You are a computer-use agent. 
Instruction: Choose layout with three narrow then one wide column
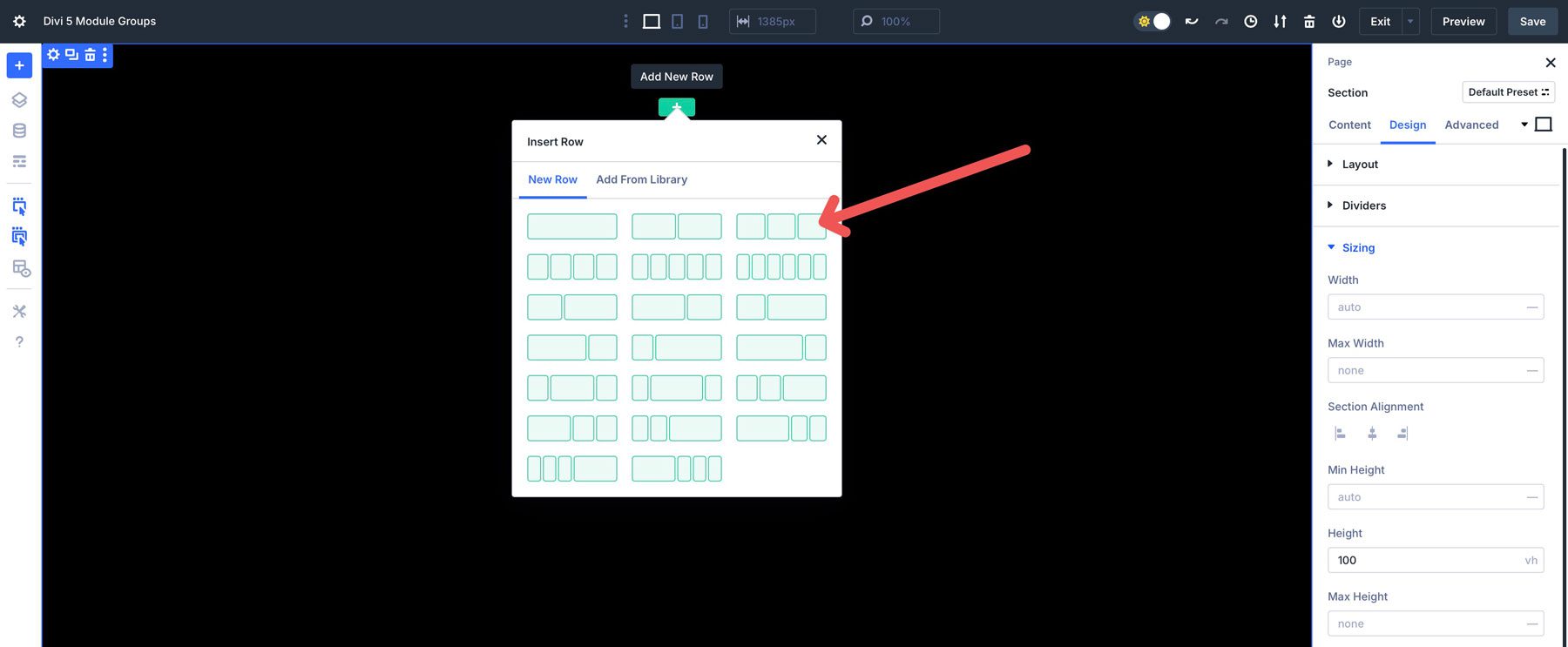[572, 468]
